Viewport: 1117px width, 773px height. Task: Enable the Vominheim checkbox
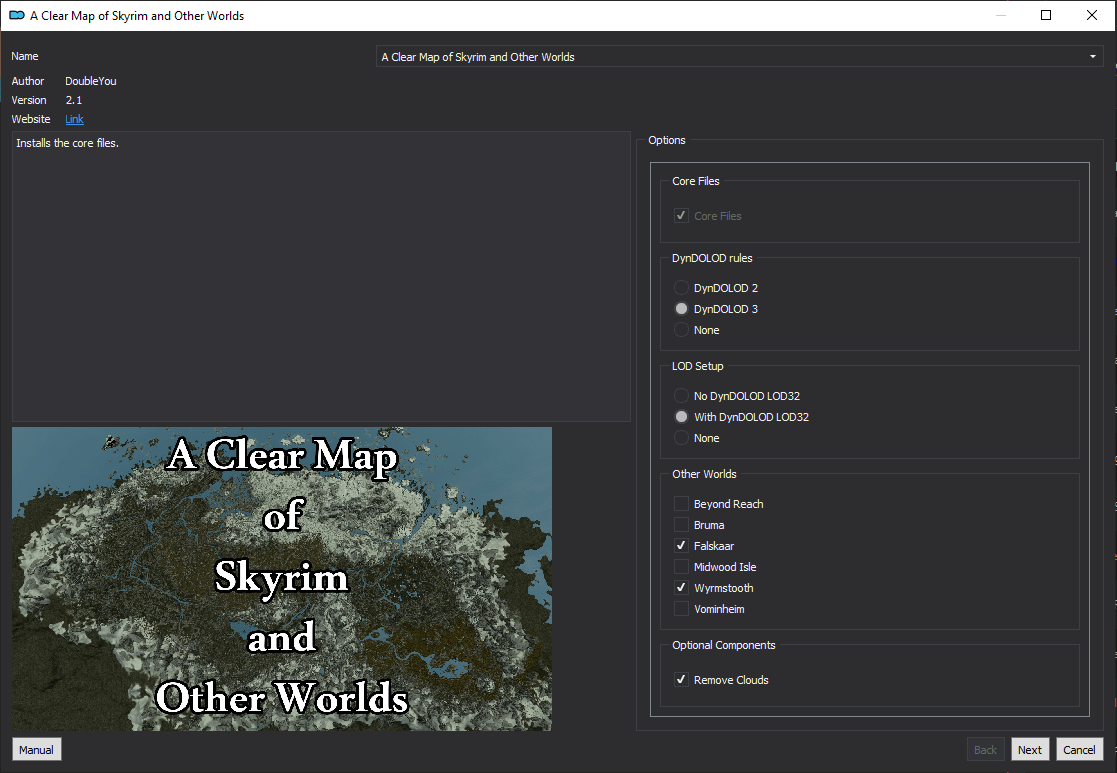pyautogui.click(x=681, y=608)
